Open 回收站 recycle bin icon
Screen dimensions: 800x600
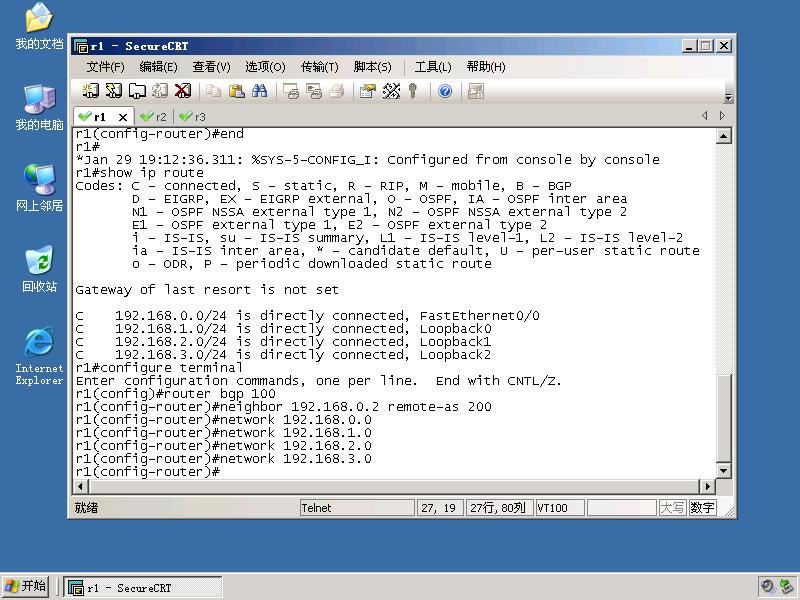(x=39, y=269)
